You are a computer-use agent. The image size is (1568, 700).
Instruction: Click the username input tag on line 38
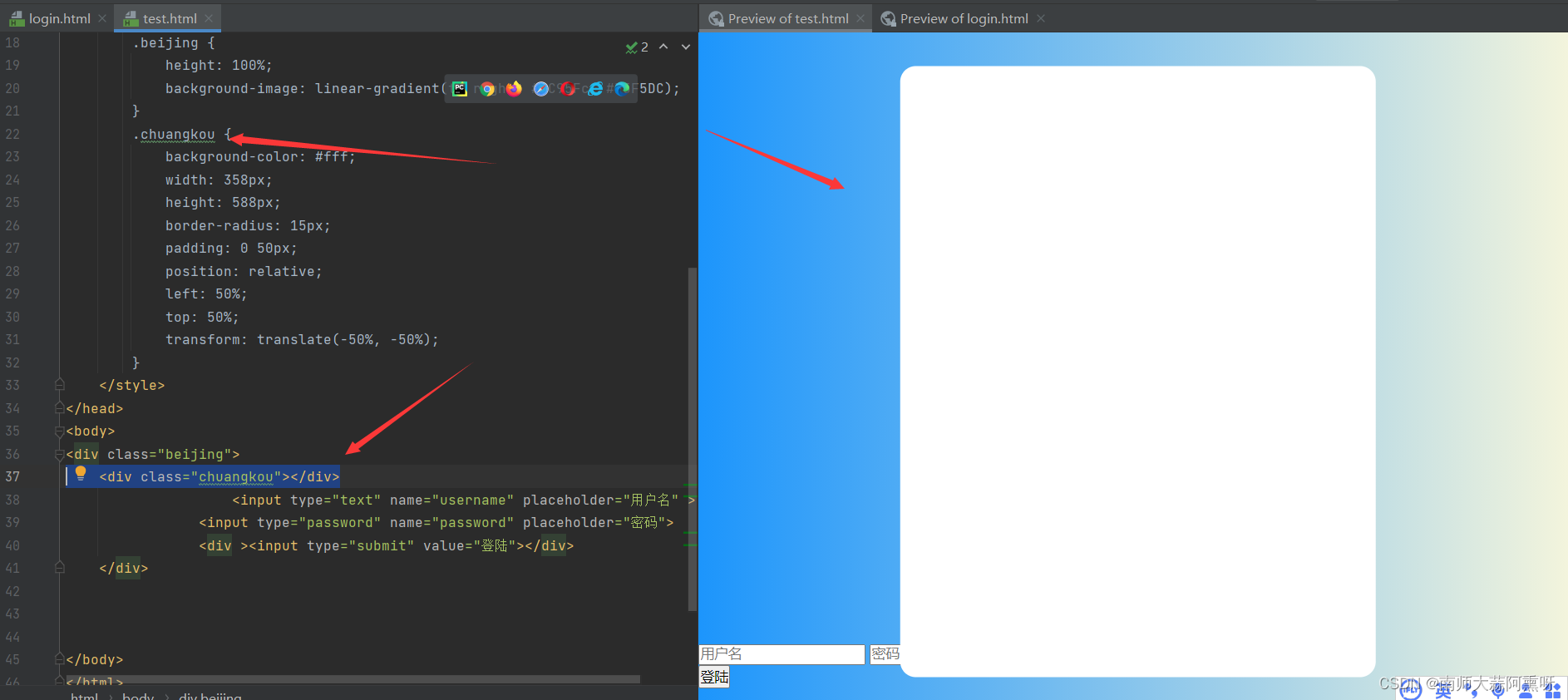tap(463, 500)
